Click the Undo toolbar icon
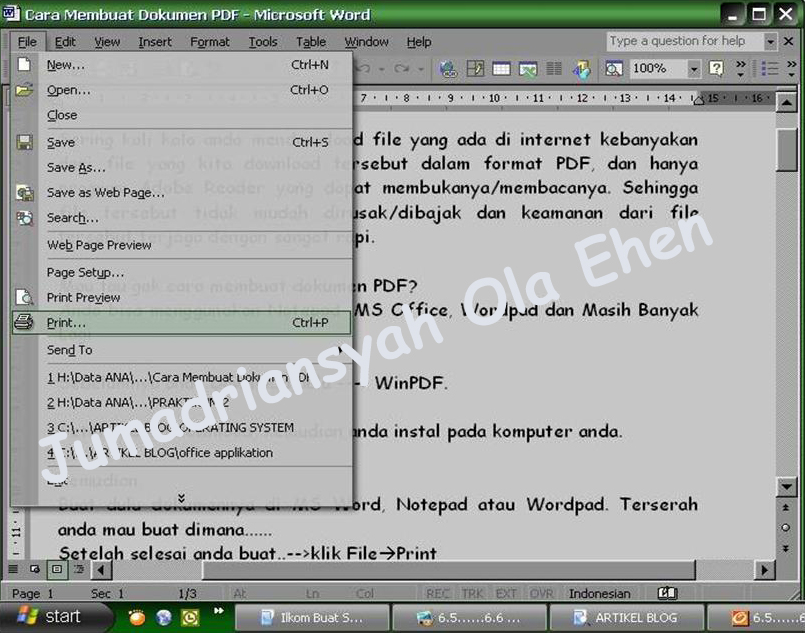This screenshot has width=805, height=633. pyautogui.click(x=363, y=68)
